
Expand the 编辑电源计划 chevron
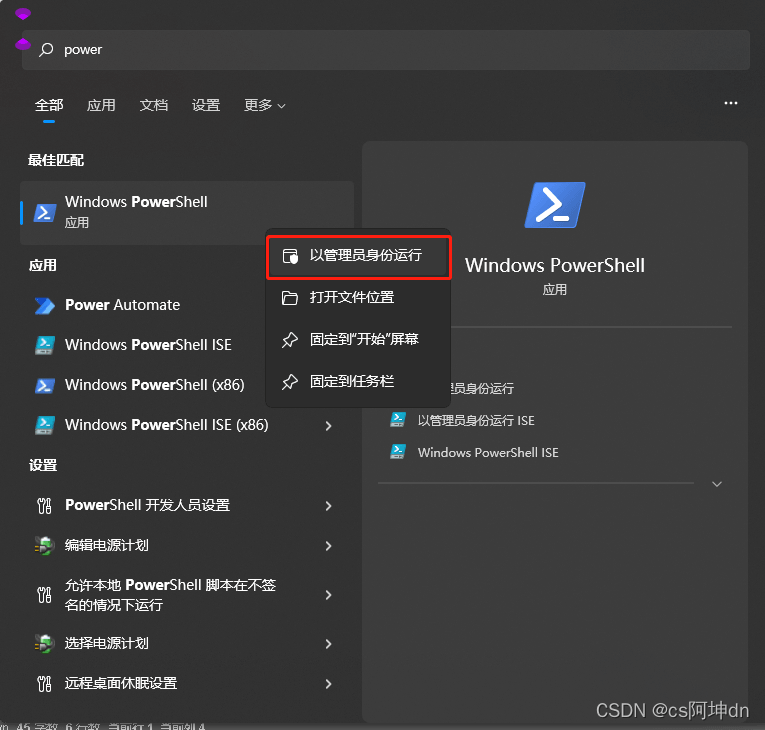pos(328,546)
